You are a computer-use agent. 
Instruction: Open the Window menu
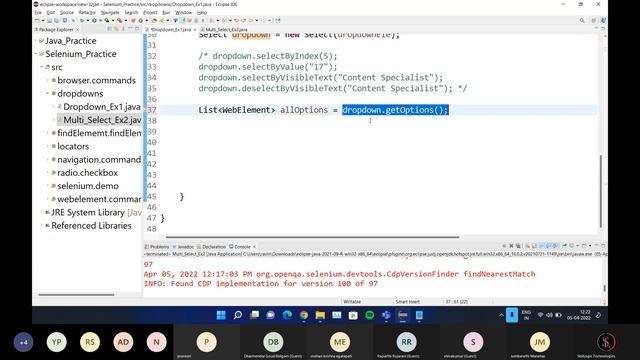click(x=183, y=13)
